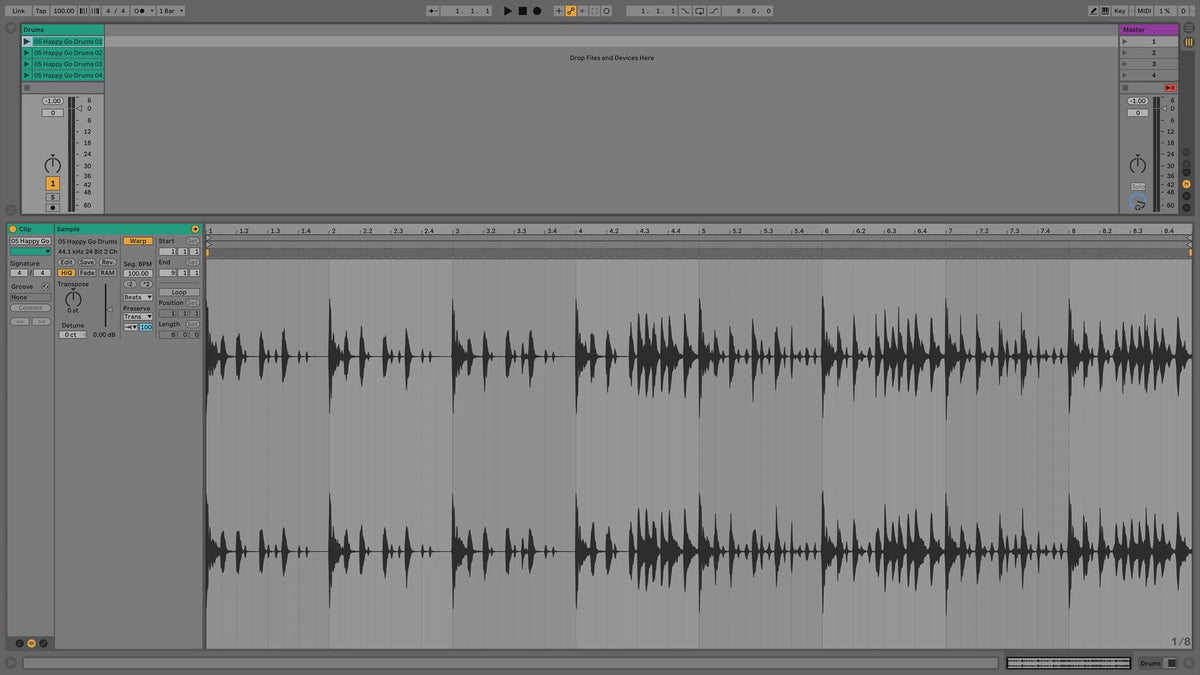The width and height of the screenshot is (1200, 675).
Task: Switch to Session view selector icon
Action: click(1189, 41)
